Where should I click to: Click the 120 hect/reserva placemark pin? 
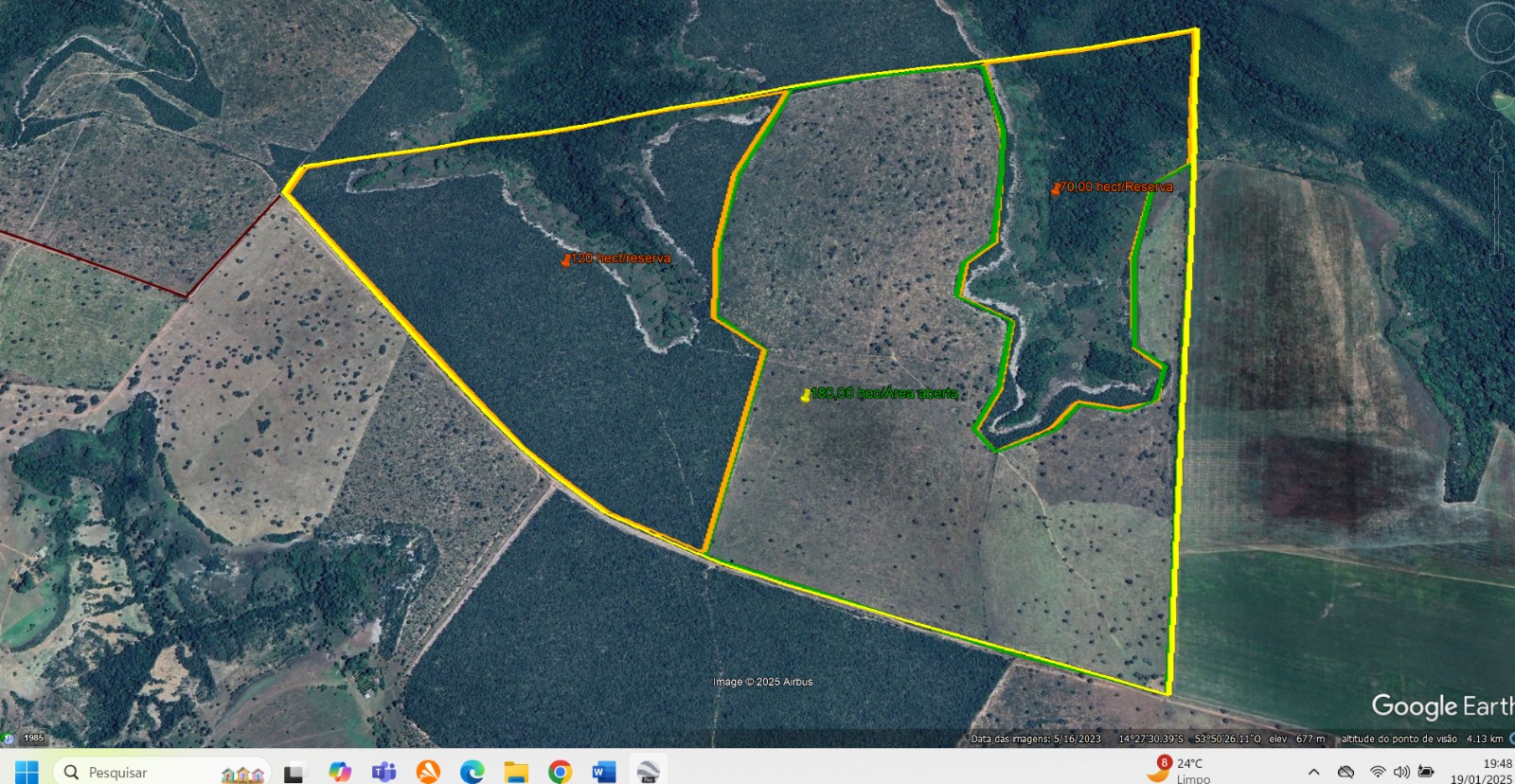565,260
